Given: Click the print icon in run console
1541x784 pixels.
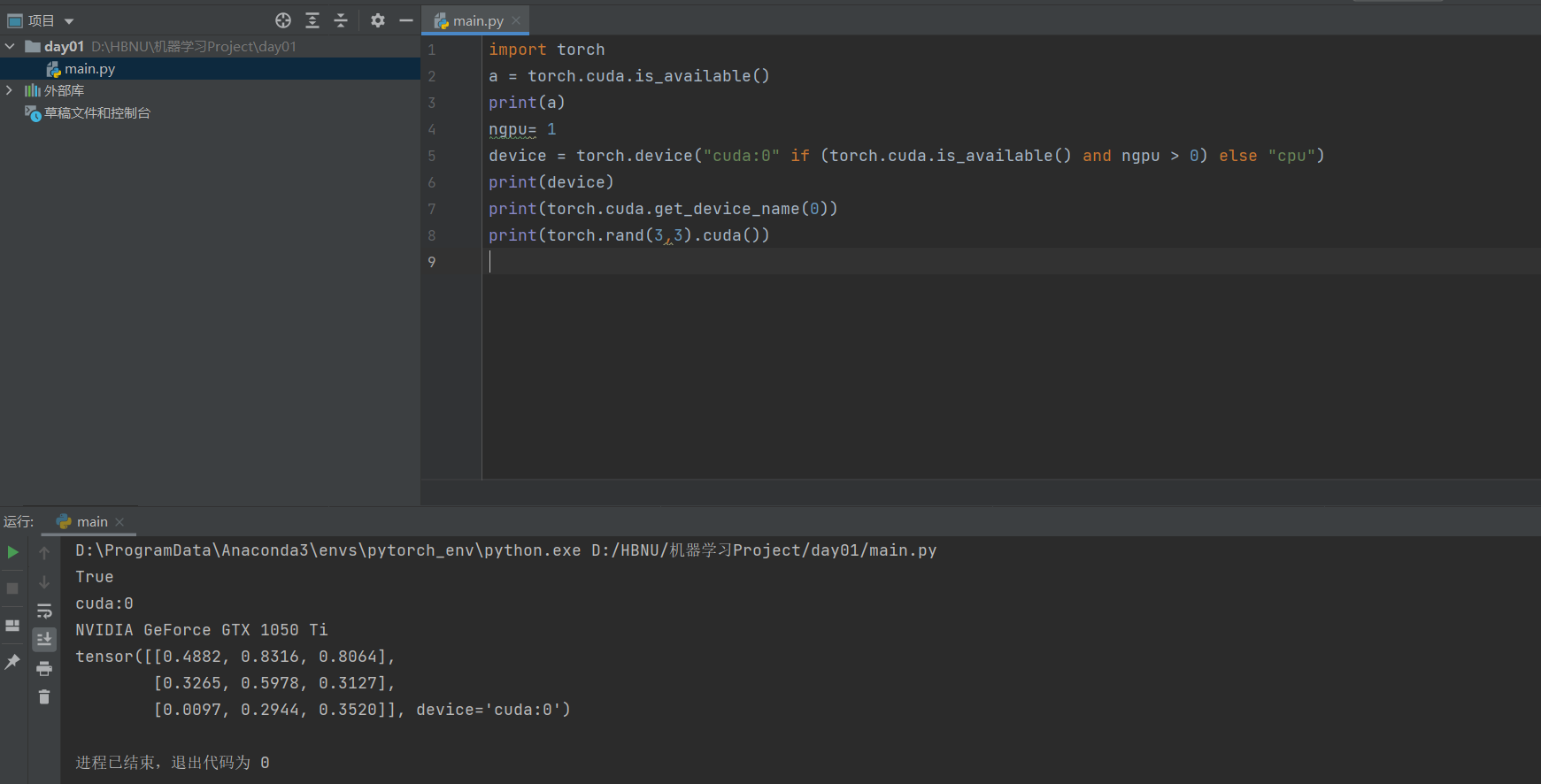Looking at the screenshot, I should click(x=44, y=668).
